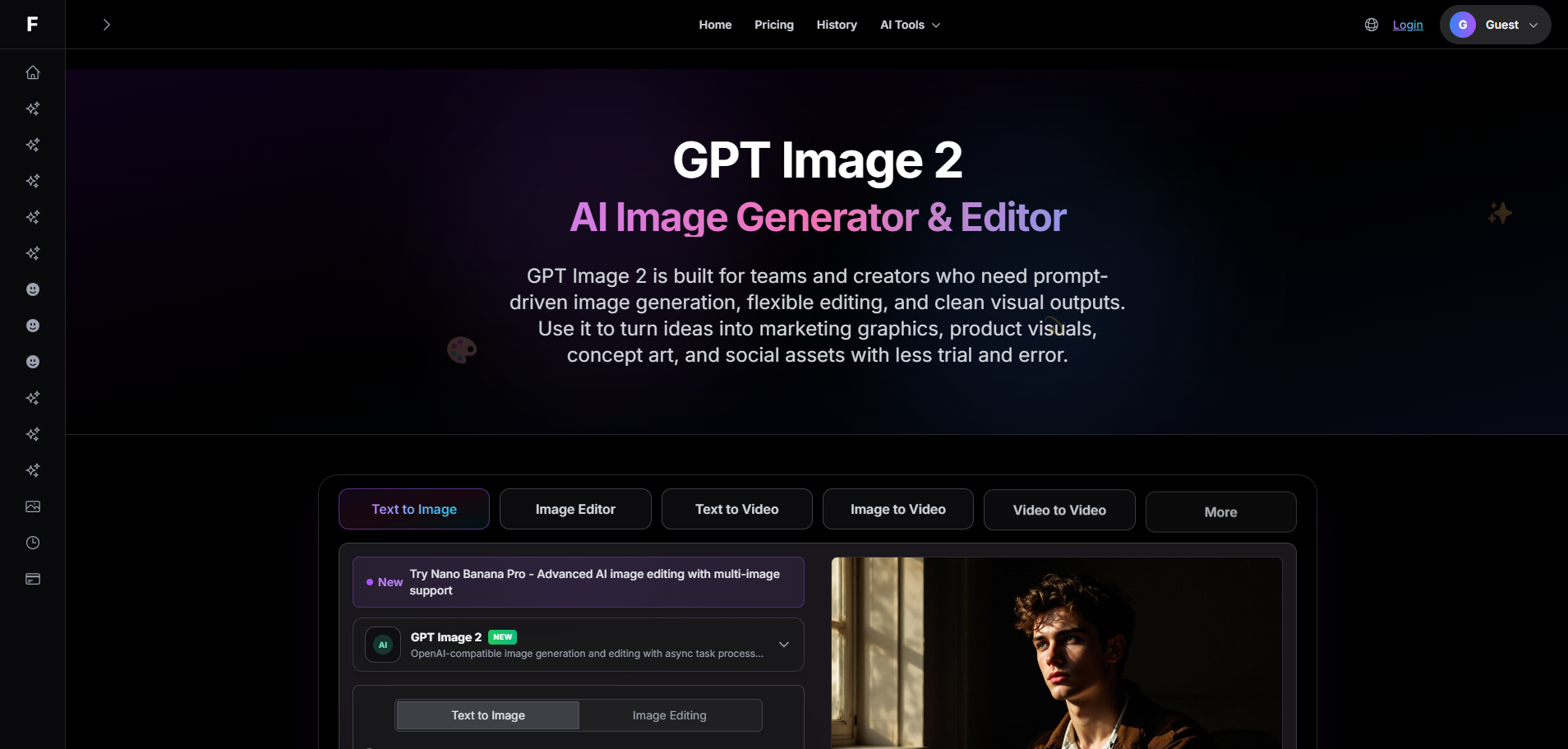The height and width of the screenshot is (749, 1568).
Task: Switch to the Text to Image mode toggle
Action: point(487,714)
